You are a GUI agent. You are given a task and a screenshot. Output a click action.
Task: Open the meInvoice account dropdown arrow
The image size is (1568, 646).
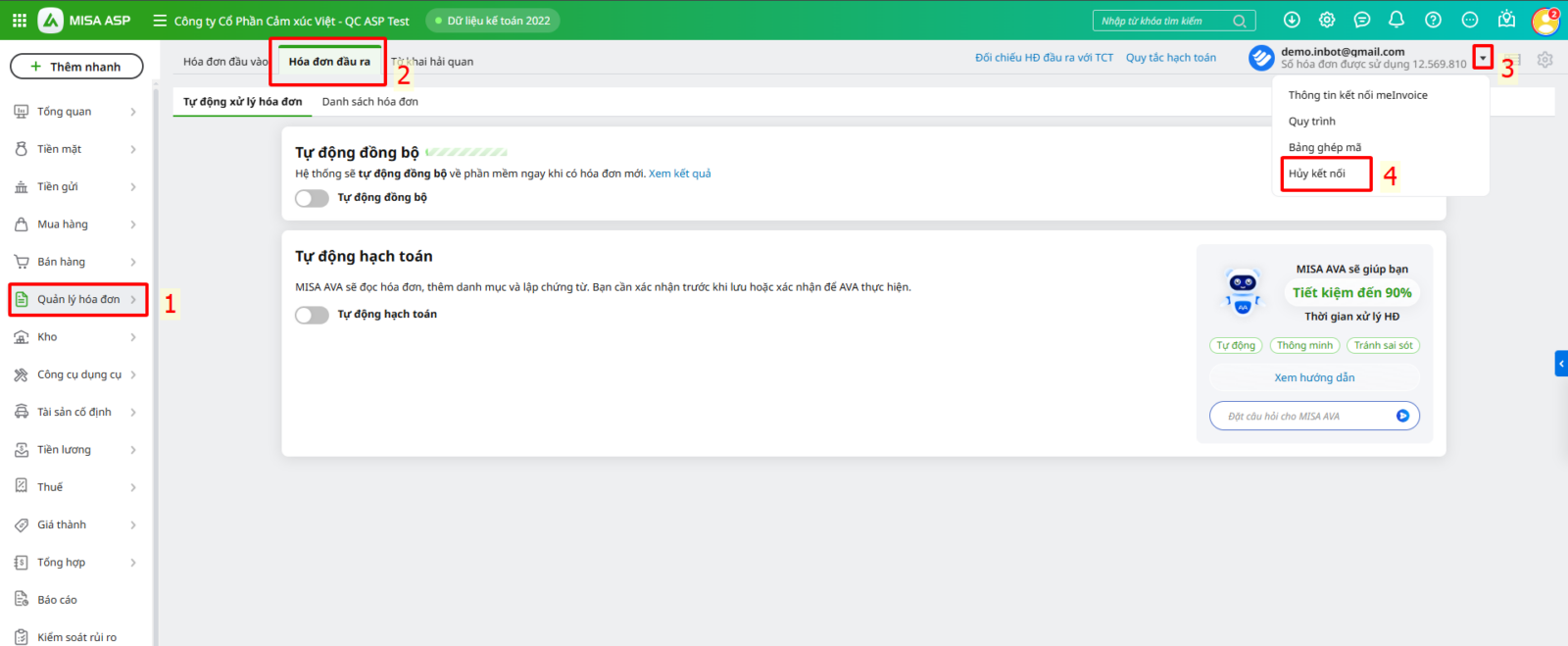click(1483, 59)
